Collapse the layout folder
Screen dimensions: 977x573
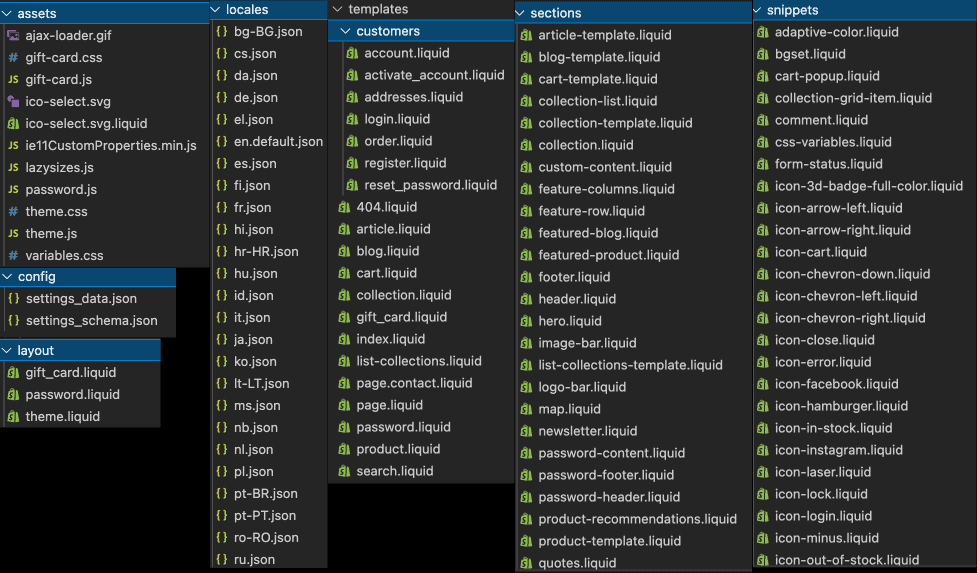[8, 351]
